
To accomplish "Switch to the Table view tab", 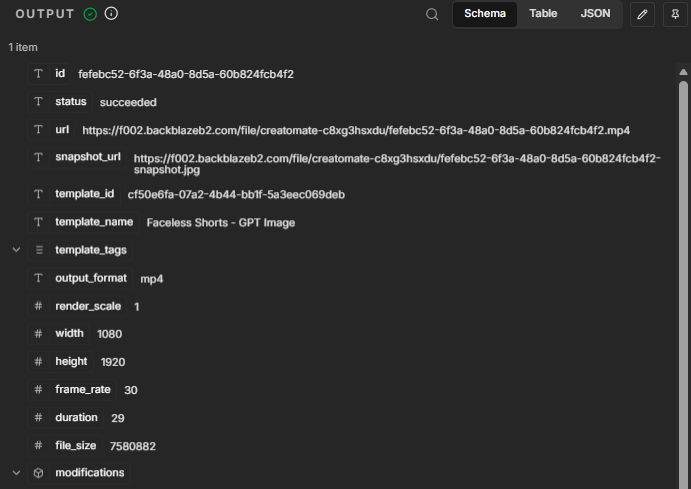I will coord(543,14).
